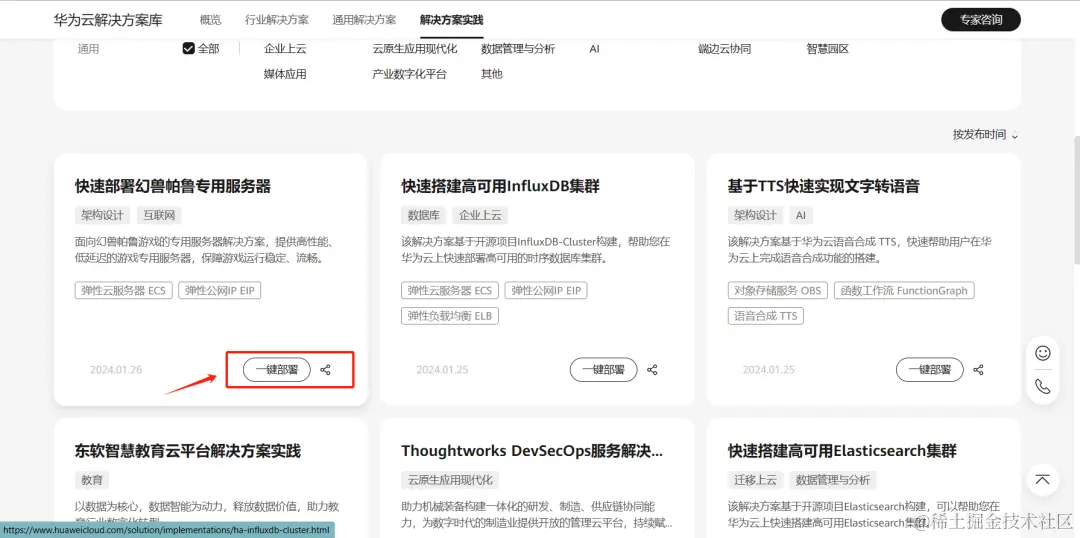Image resolution: width=1080 pixels, height=538 pixels.
Task: Filter by 企业上云 category
Action: (285, 49)
